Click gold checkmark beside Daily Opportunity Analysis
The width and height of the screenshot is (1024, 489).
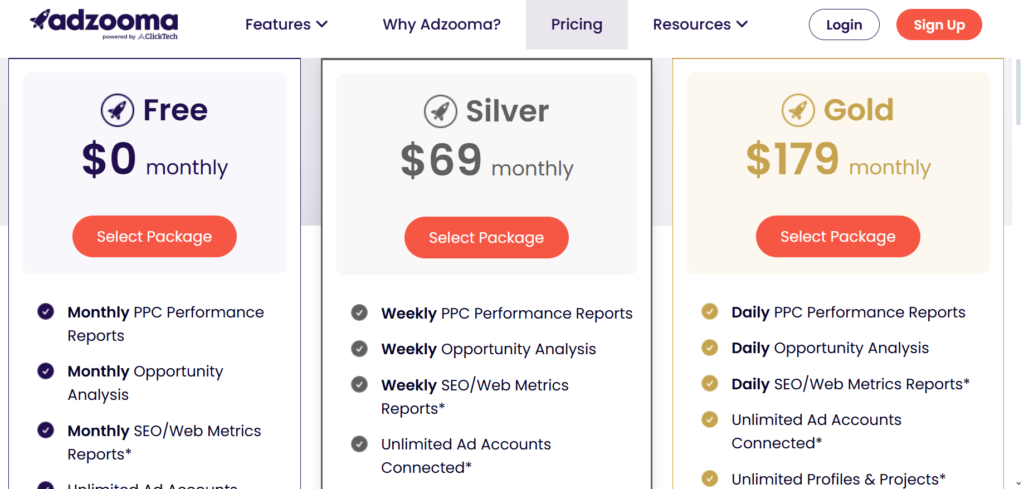(x=709, y=348)
